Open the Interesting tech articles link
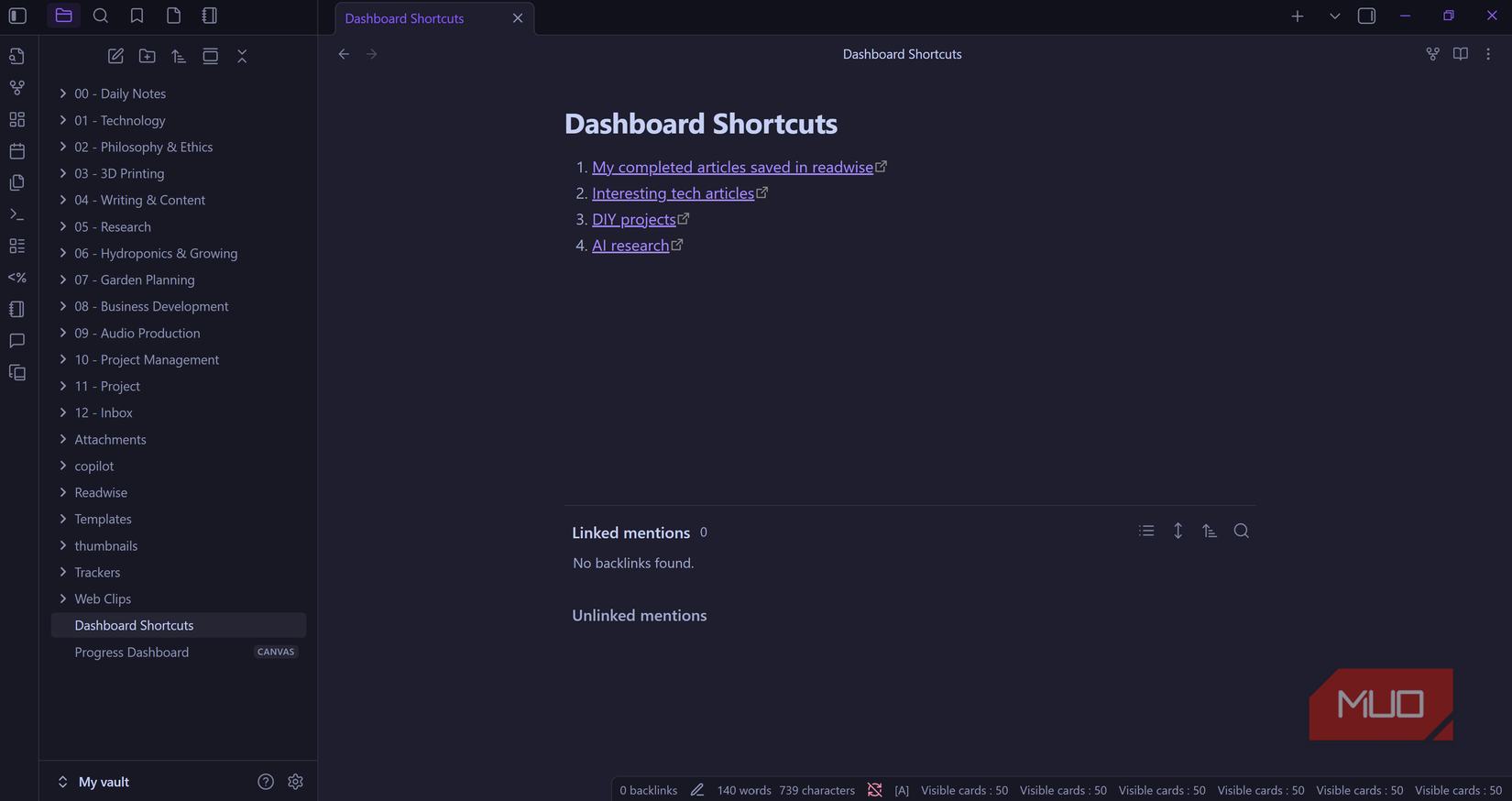This screenshot has height=801, width=1512. coord(673,193)
